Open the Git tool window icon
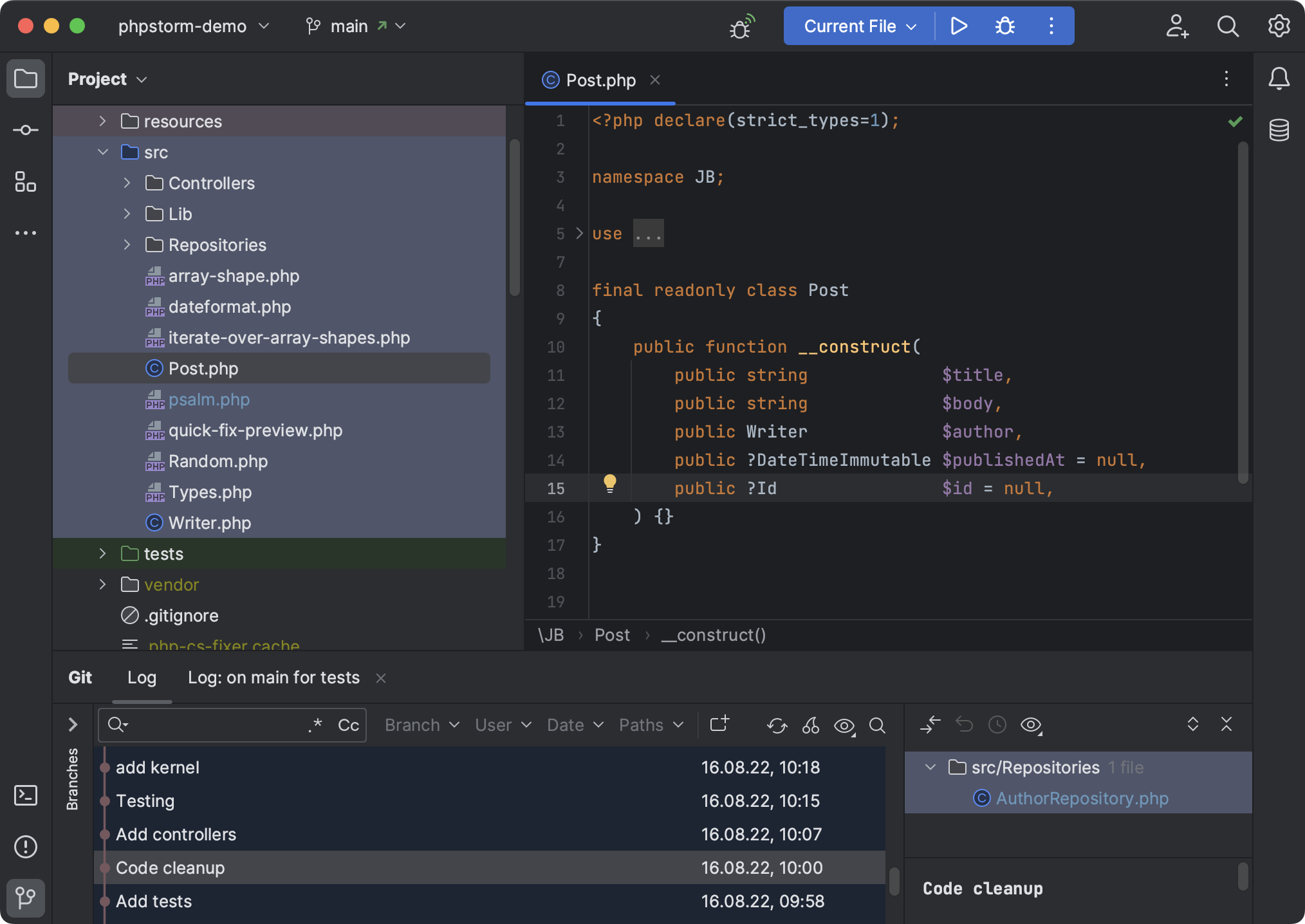This screenshot has width=1305, height=924. pyautogui.click(x=26, y=898)
